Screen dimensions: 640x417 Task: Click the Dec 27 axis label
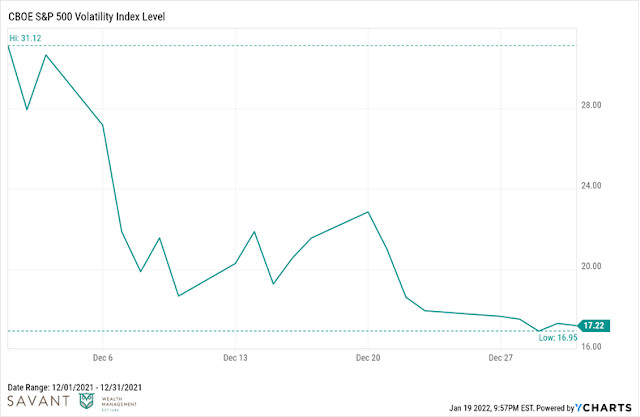pyautogui.click(x=500, y=358)
